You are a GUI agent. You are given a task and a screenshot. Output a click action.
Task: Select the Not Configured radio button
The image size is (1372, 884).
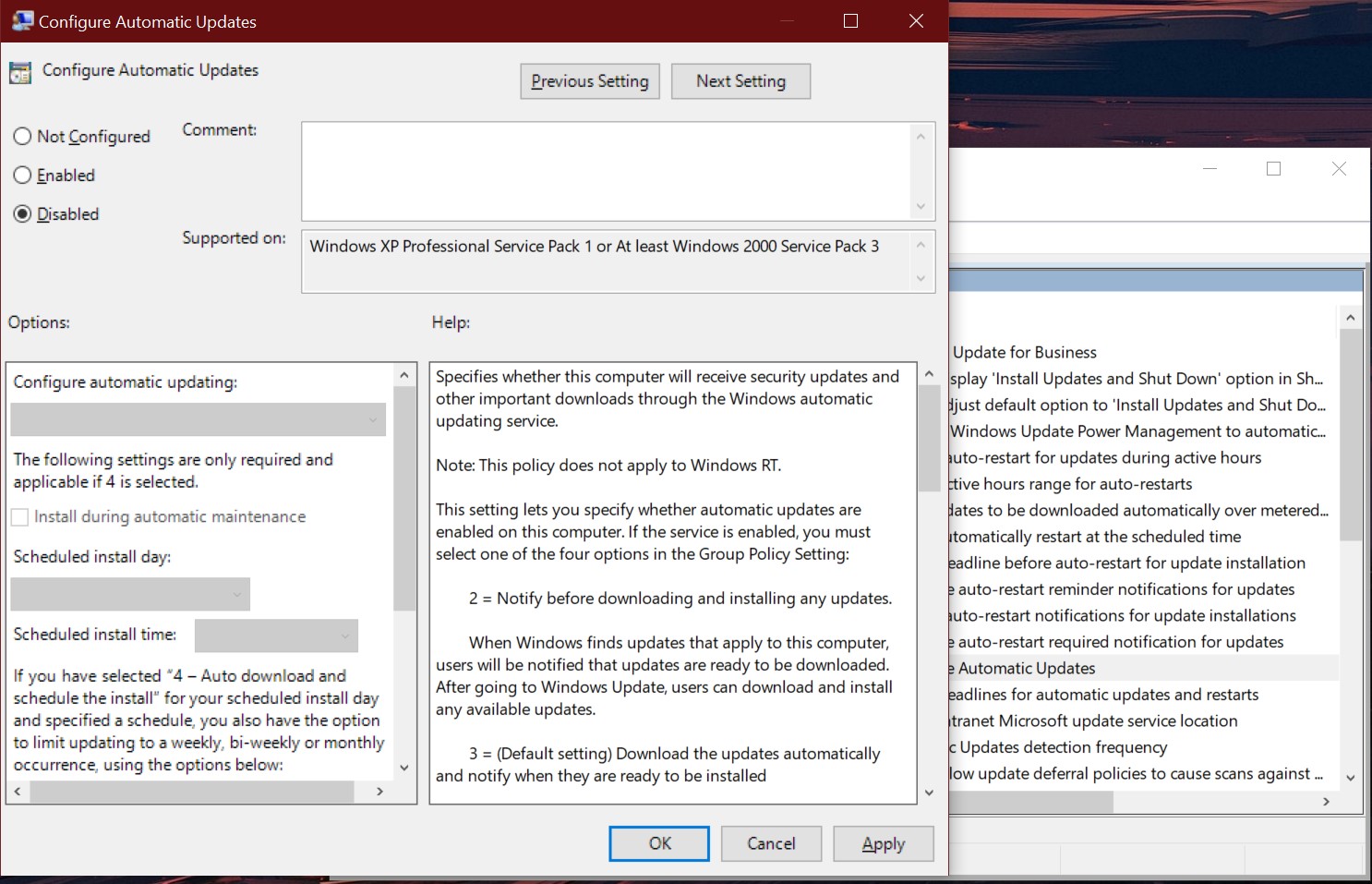pos(81,137)
